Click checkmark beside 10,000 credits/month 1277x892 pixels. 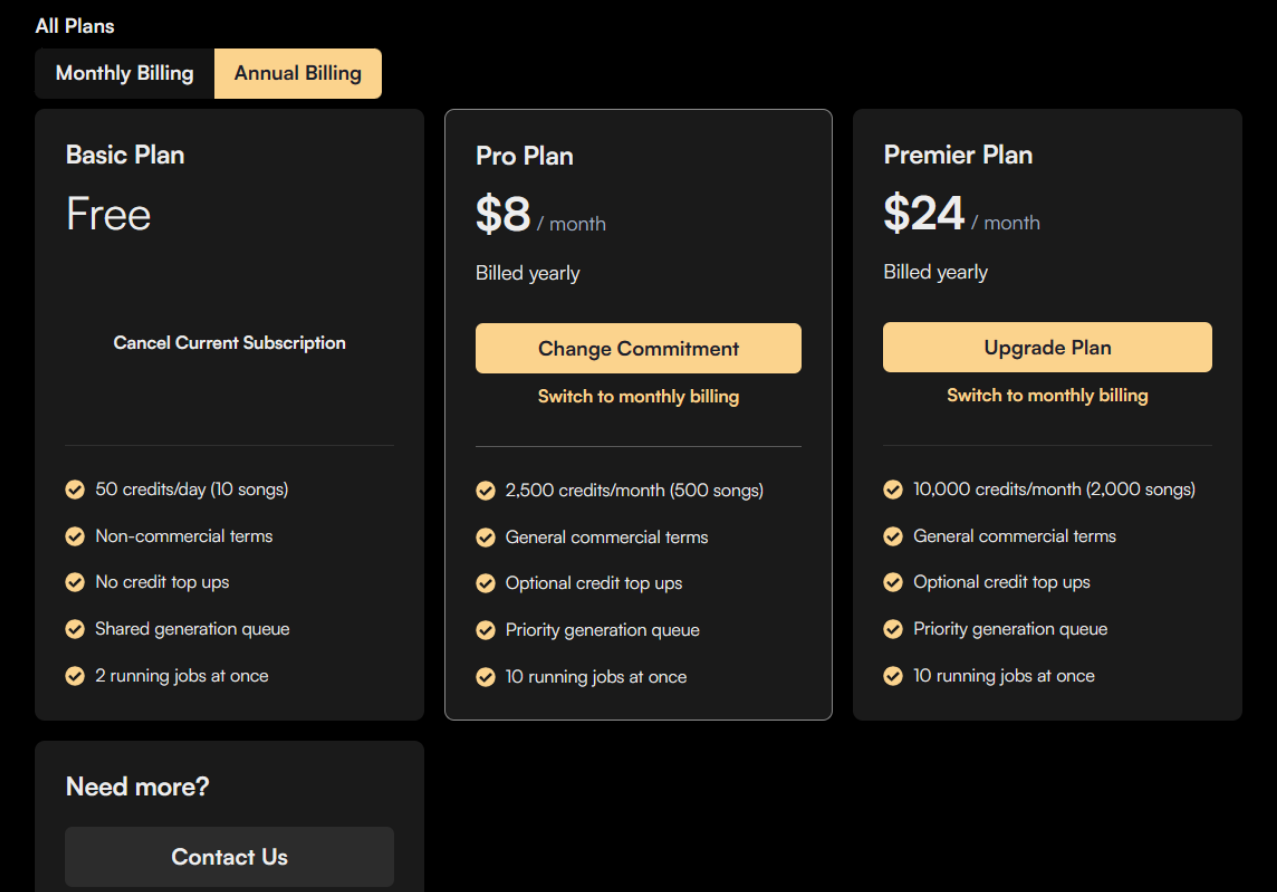coord(893,490)
